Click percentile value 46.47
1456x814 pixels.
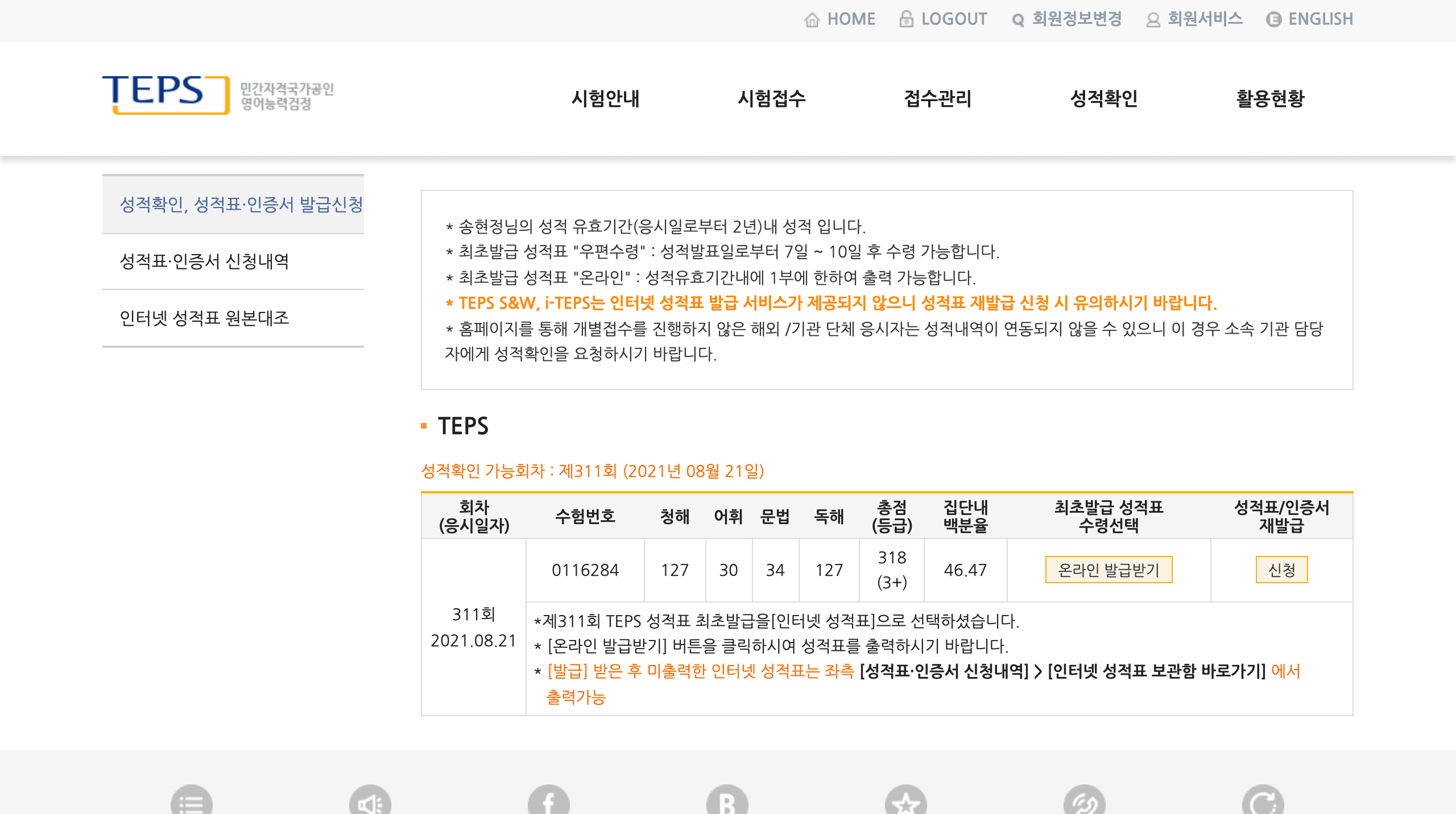[965, 570]
